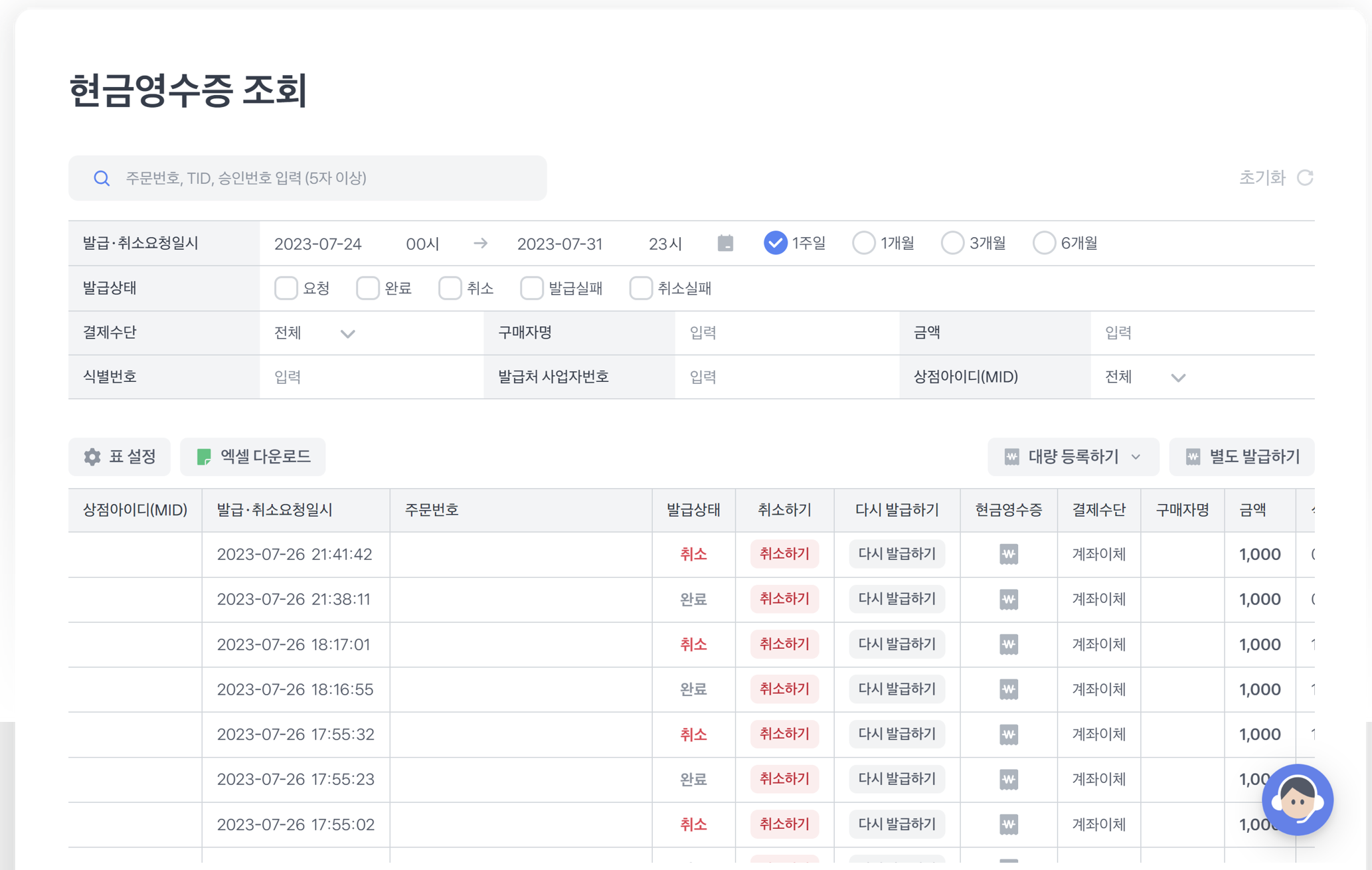Open cash receipt icon for 18:16:55 row

1008,689
